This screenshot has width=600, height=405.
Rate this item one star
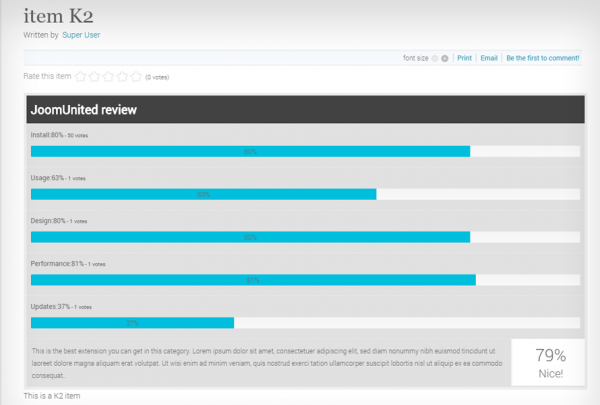coord(80,77)
